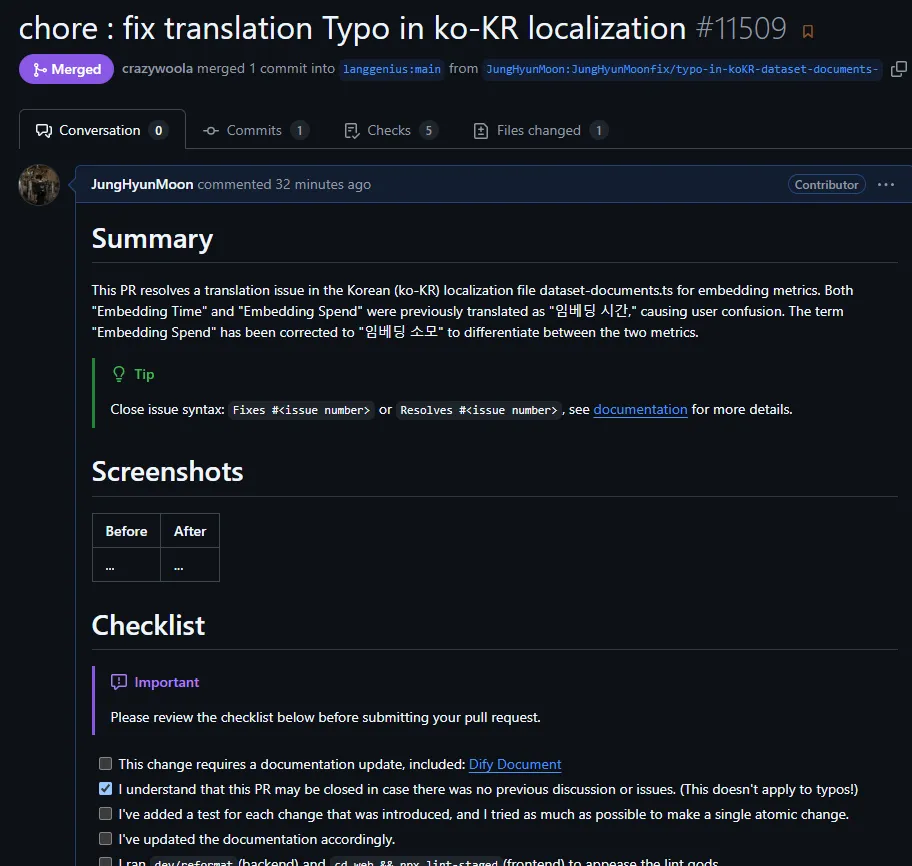Open the Dify Document link
Screen dimensions: 912x866
pyautogui.click(x=515, y=764)
